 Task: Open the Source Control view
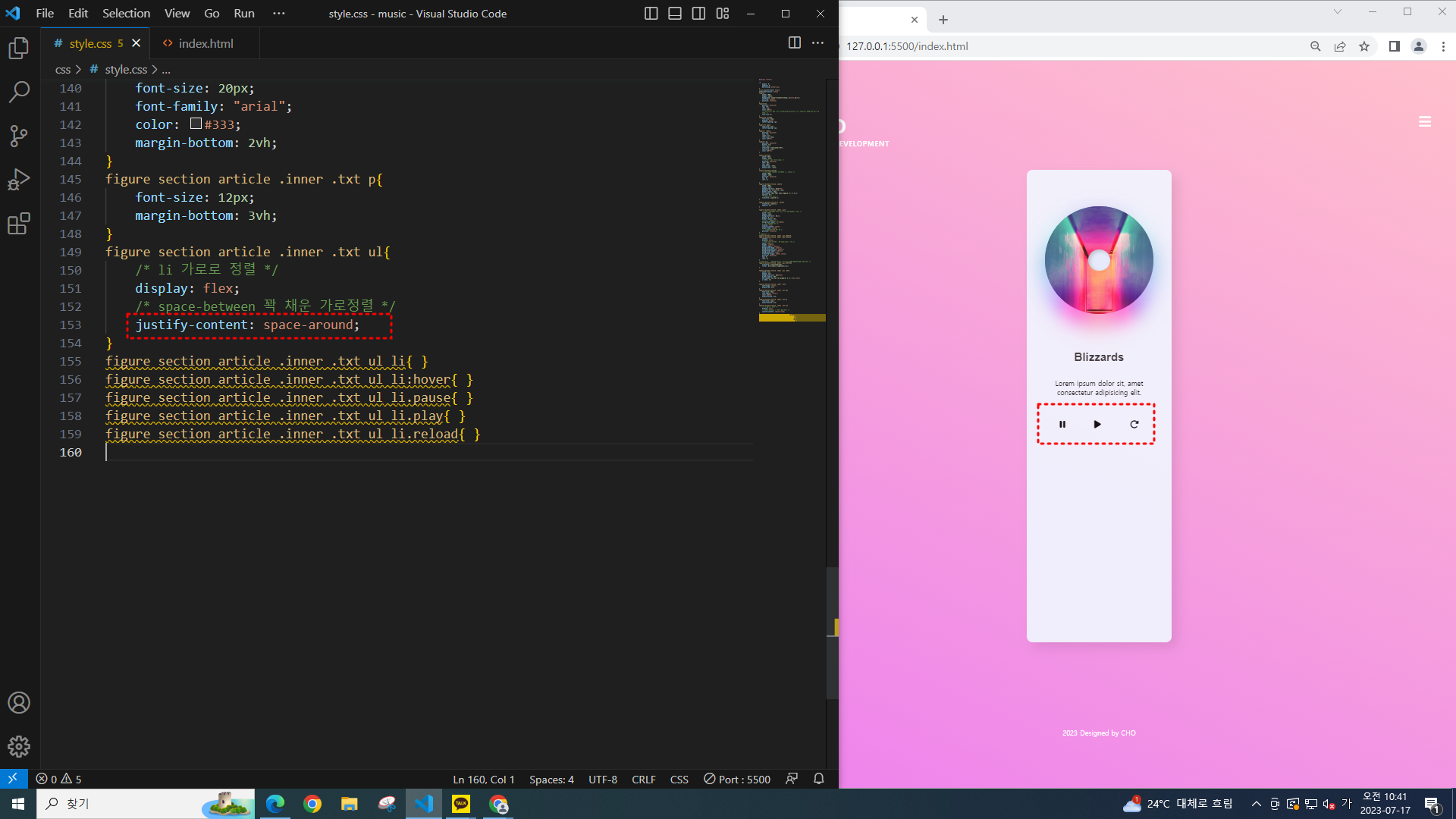[19, 136]
